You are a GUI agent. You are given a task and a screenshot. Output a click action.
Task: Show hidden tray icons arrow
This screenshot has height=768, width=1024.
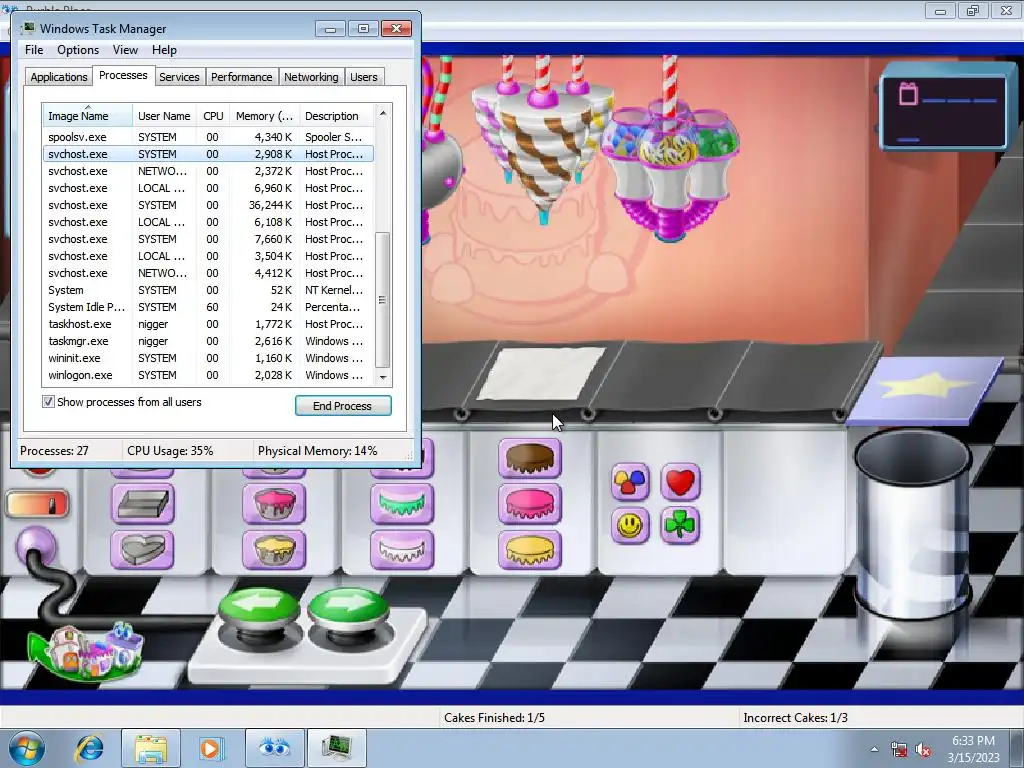tap(874, 750)
